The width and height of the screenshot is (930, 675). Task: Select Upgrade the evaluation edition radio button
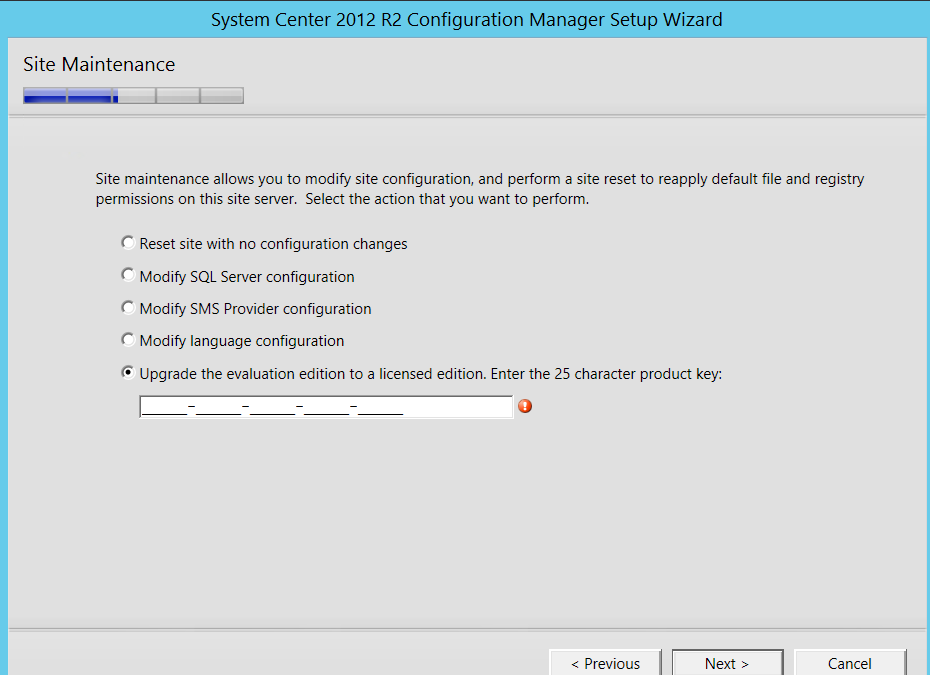(x=128, y=372)
